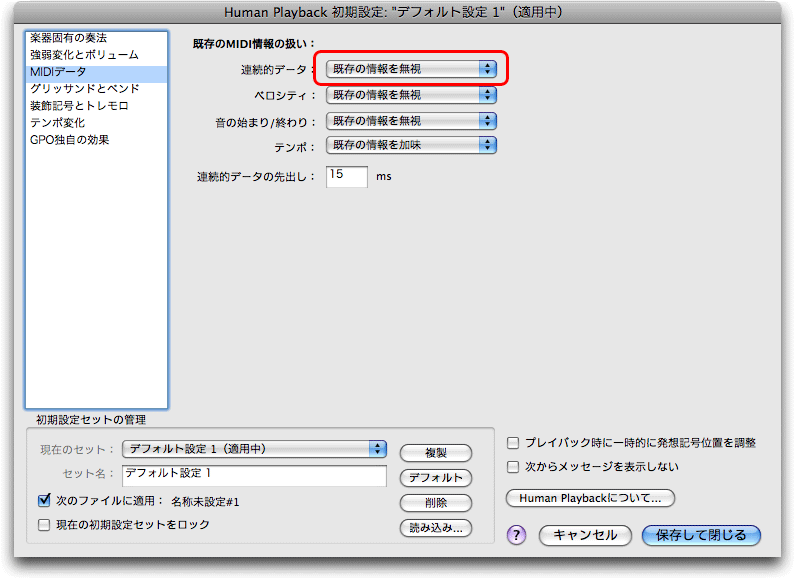Open the 音の始まり/終わり dropdown
The width and height of the screenshot is (795, 580).
coord(411,121)
